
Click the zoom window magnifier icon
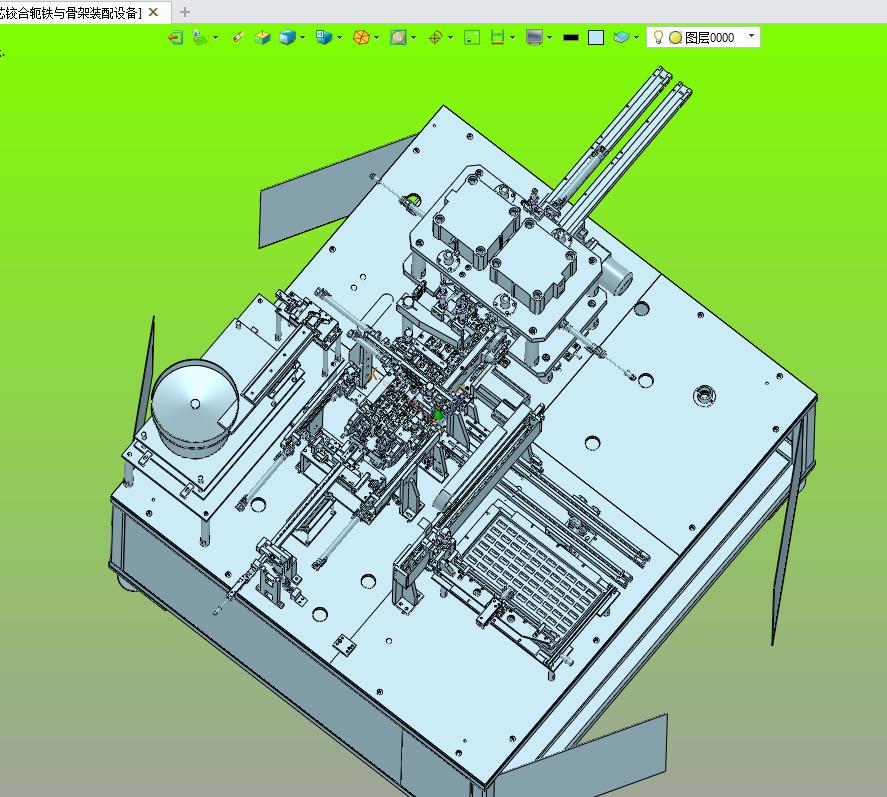tap(398, 37)
